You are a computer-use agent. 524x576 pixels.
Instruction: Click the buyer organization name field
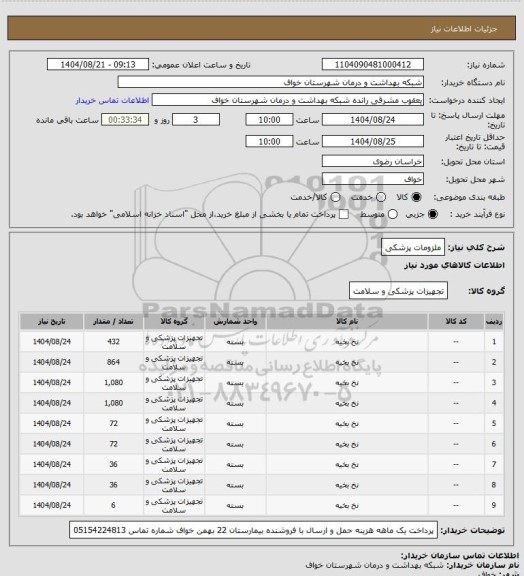(270, 82)
